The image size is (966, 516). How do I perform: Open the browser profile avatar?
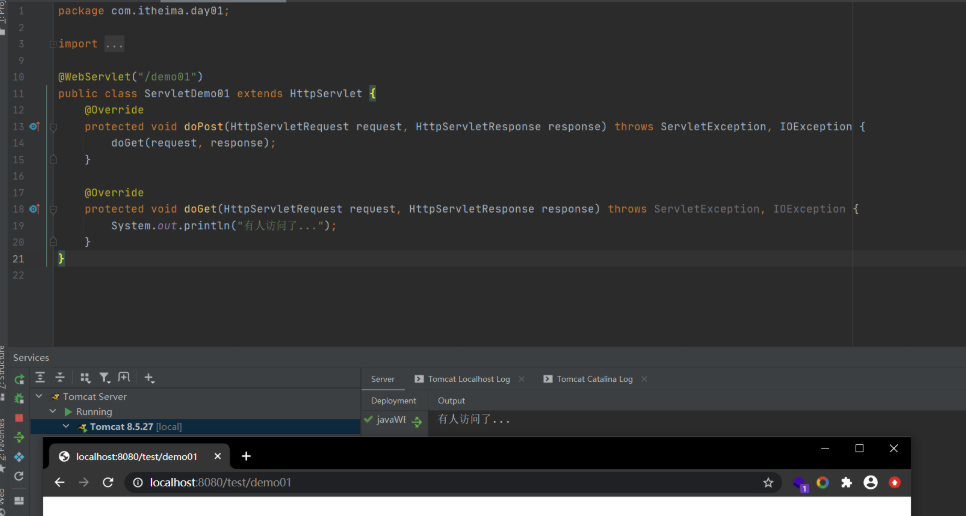click(871, 483)
